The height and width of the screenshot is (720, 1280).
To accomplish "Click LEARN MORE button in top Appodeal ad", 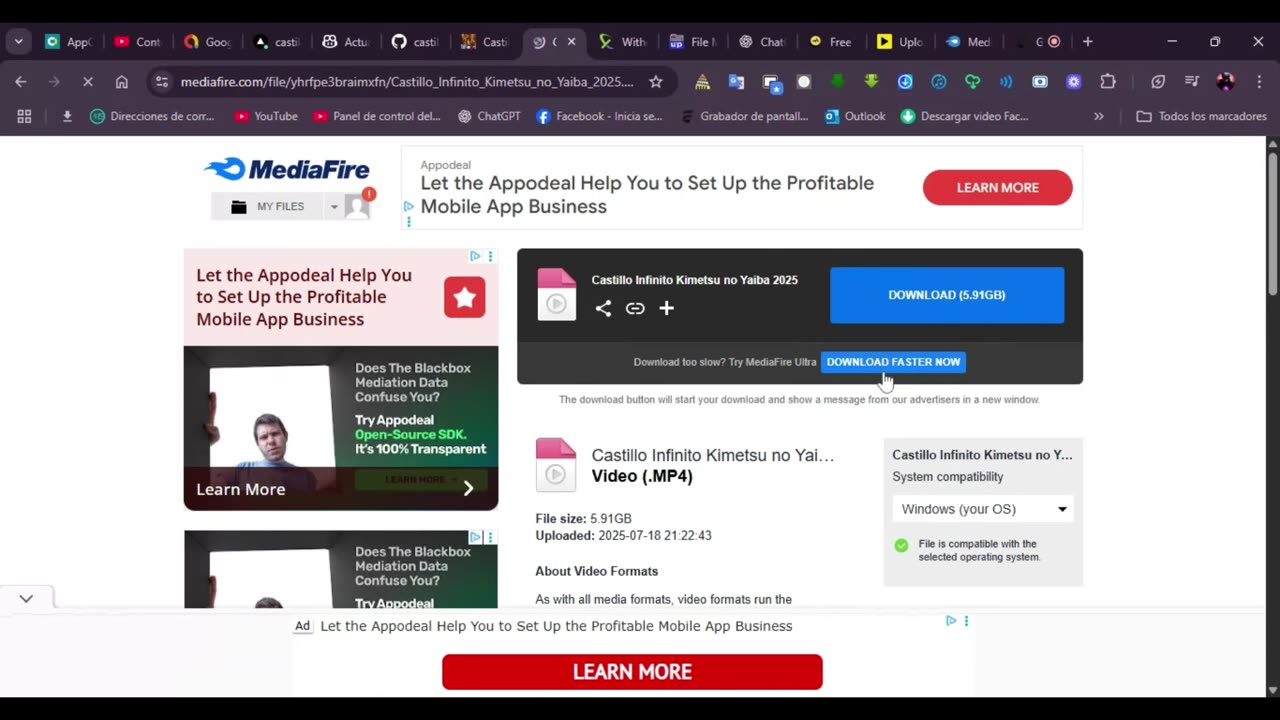I will pos(997,187).
